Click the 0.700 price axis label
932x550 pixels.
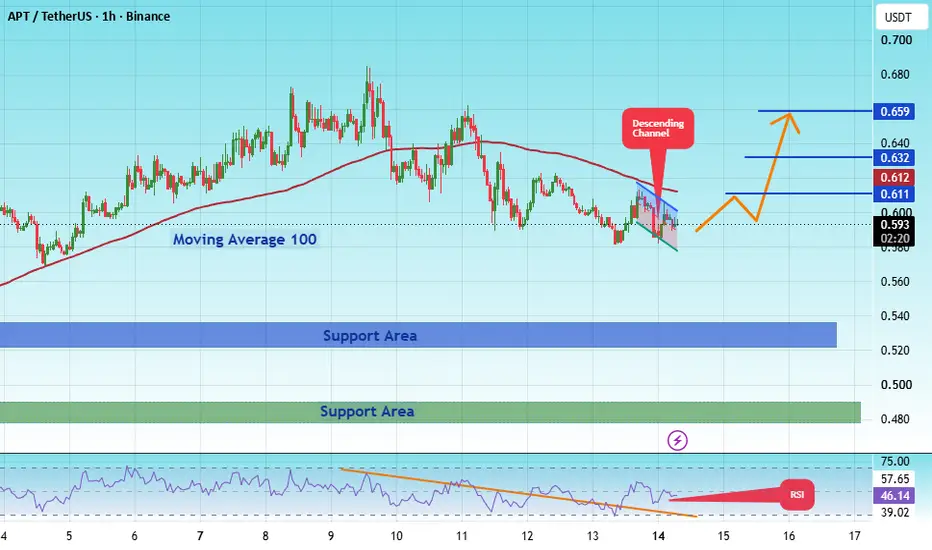pos(896,40)
